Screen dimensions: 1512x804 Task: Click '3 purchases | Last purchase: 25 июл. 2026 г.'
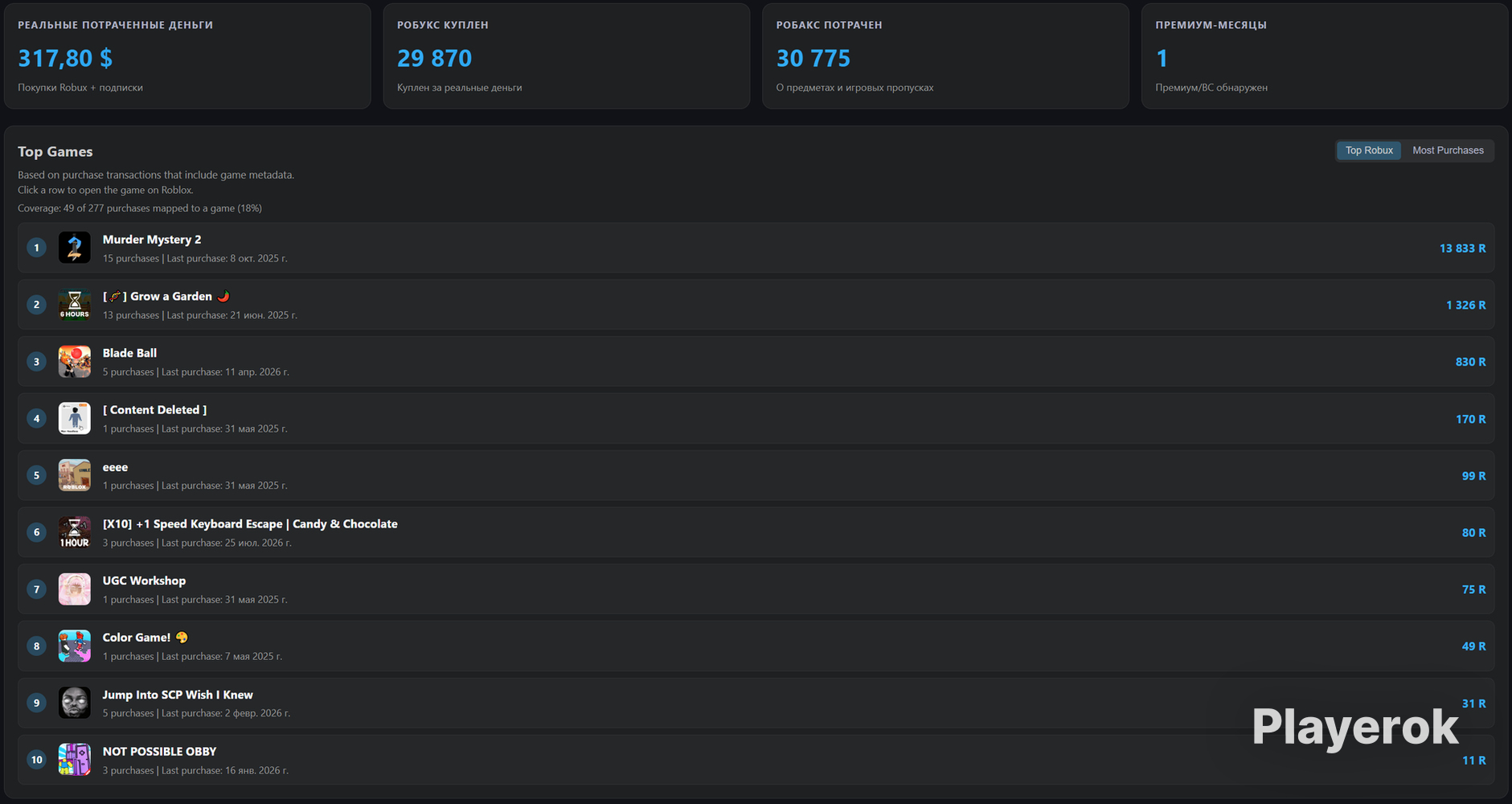coord(197,543)
